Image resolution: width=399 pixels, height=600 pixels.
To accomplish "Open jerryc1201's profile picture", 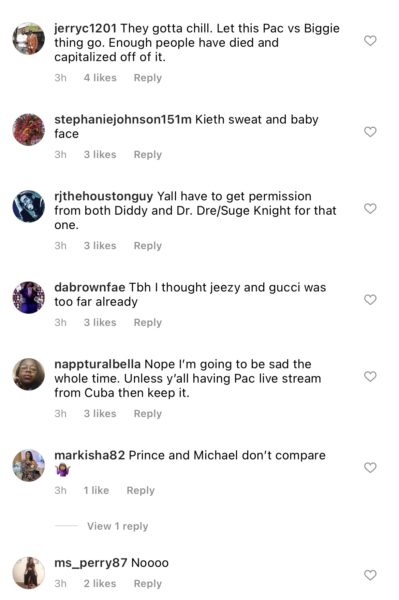I will pyautogui.click(x=29, y=38).
